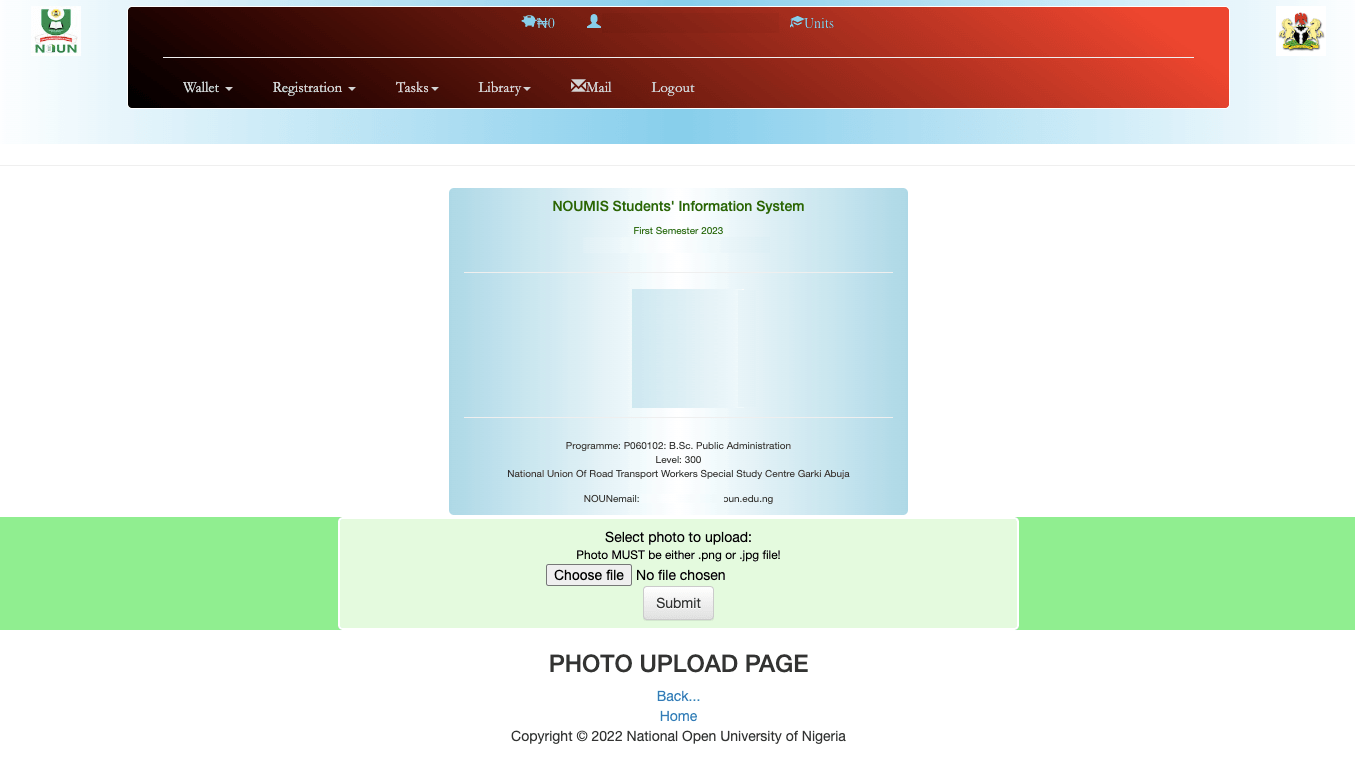Open the Wallet dropdown menu

[208, 88]
